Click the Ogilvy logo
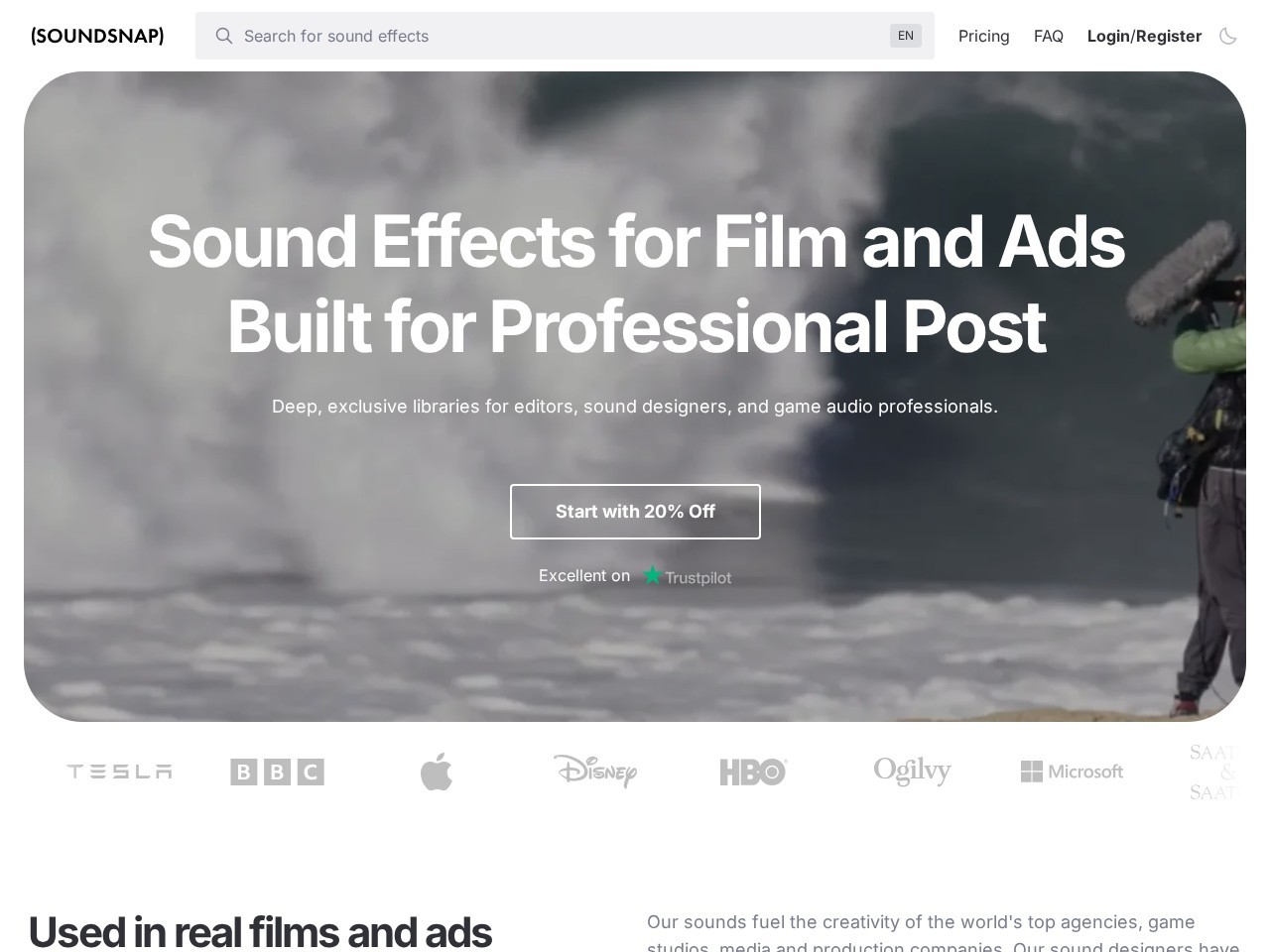This screenshot has width=1270, height=952. pyautogui.click(x=913, y=771)
